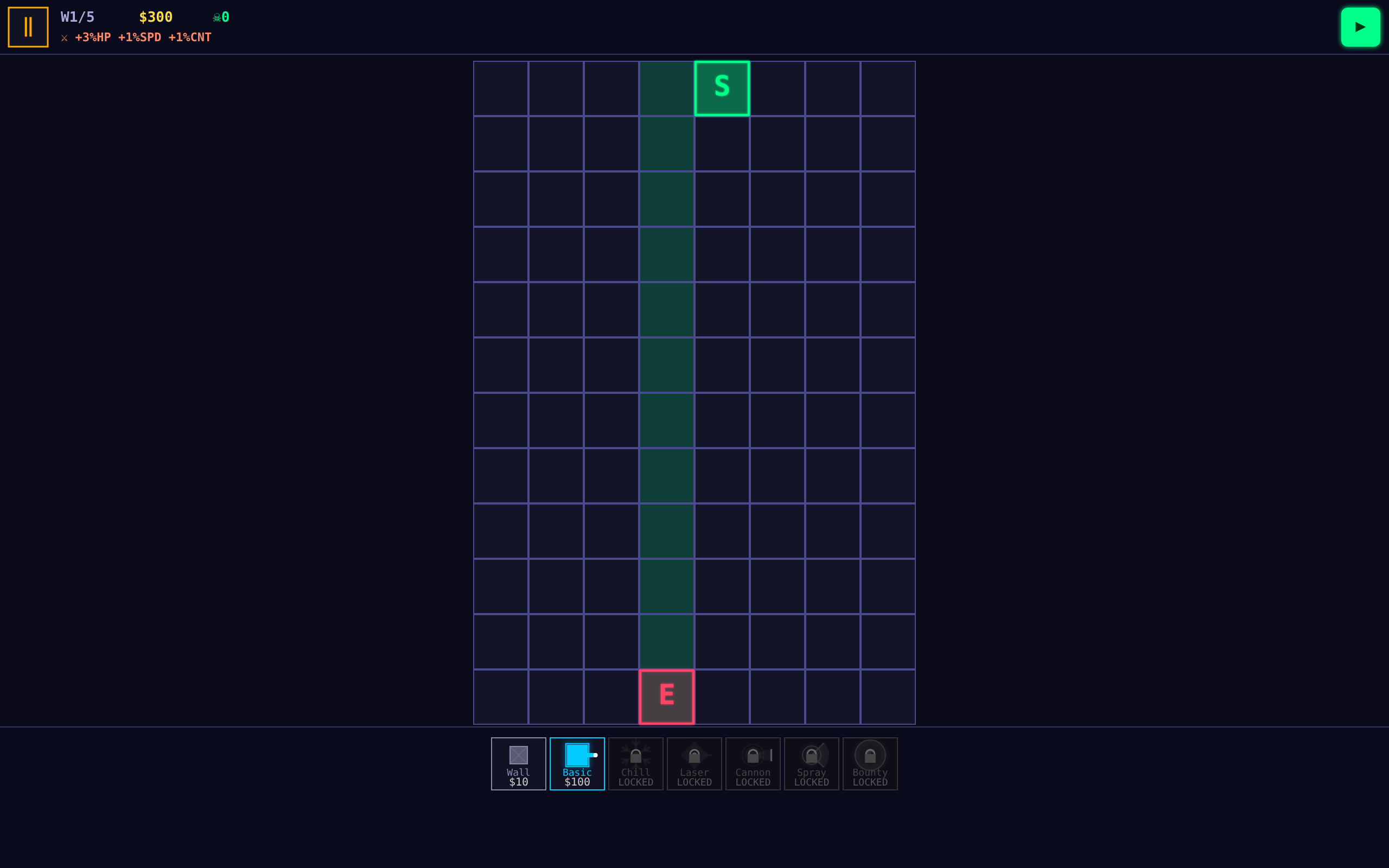Screen dimensions: 1389x868
Task: Click the green S start tile
Action: click(x=722, y=87)
